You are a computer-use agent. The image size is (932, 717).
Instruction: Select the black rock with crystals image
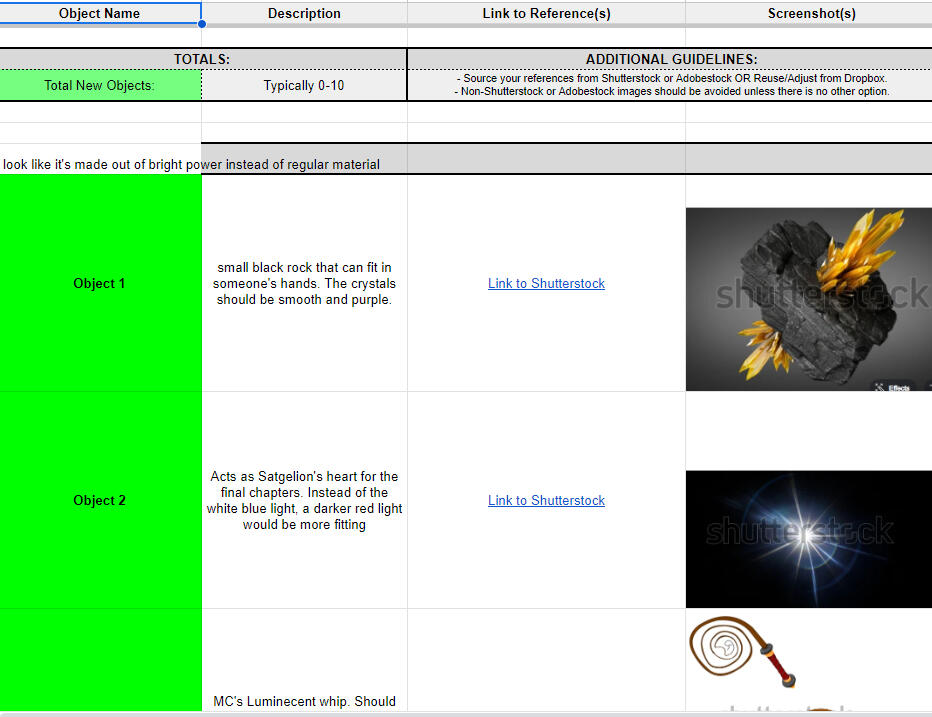[808, 298]
